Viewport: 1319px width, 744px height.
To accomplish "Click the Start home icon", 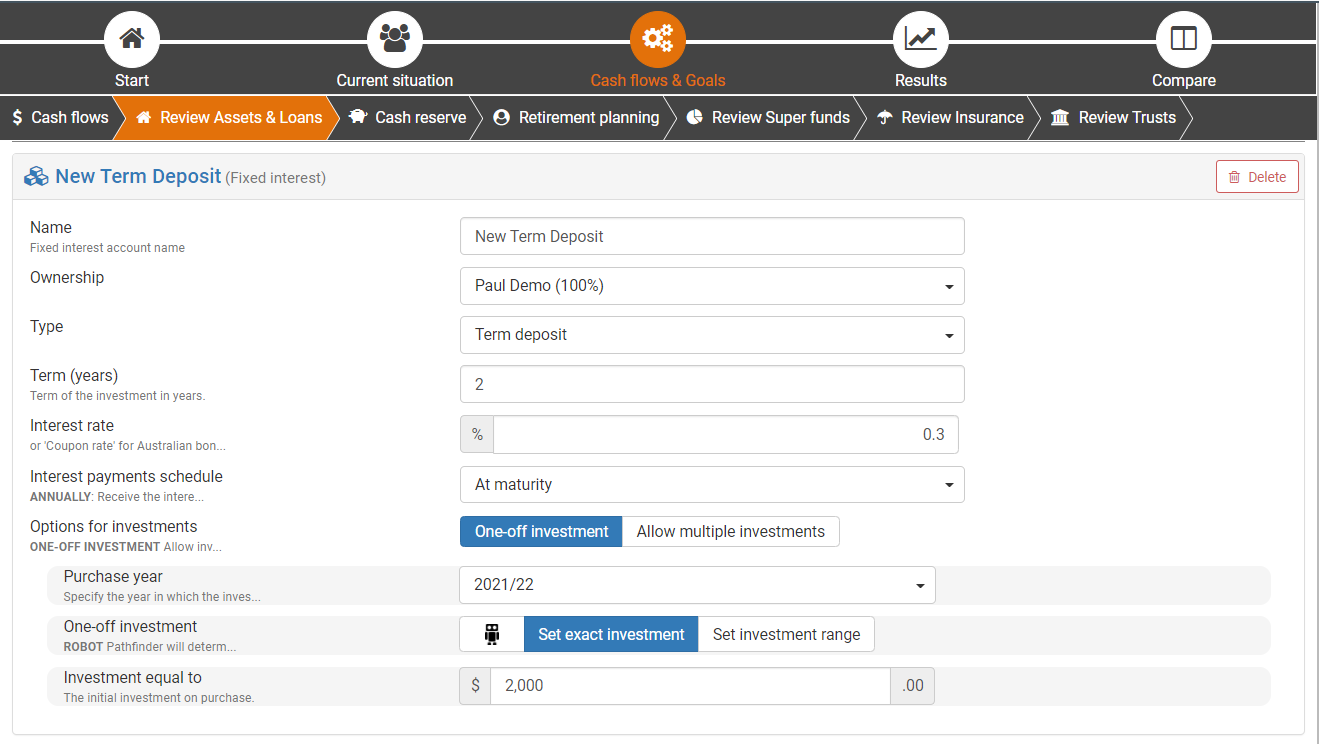I will 132,39.
